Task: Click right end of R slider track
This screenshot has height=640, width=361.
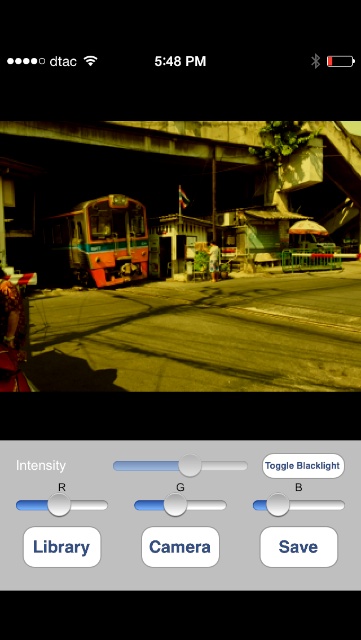Action: (104, 505)
